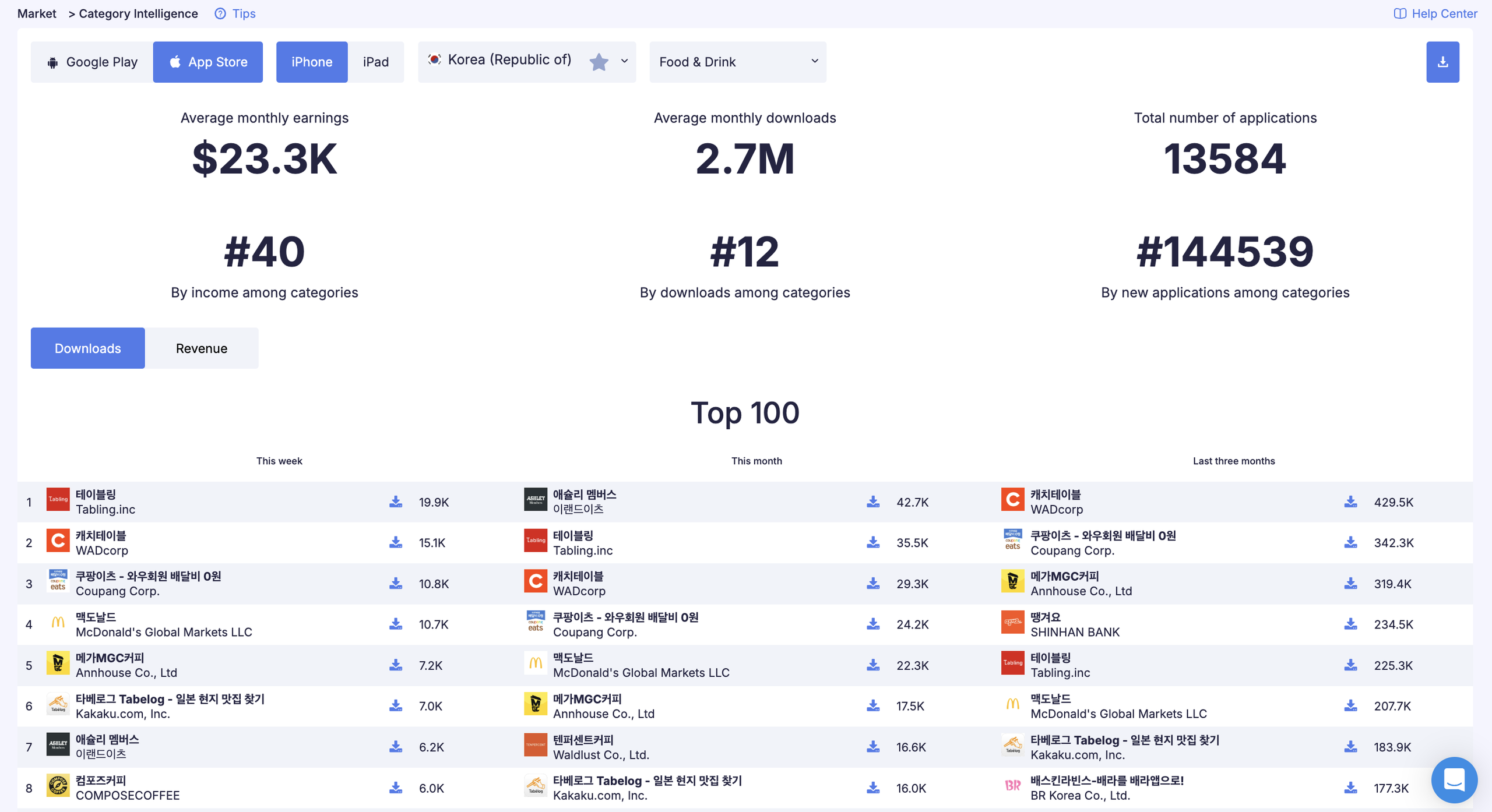
Task: Click the Compose Coffee app icon
Action: (58, 785)
